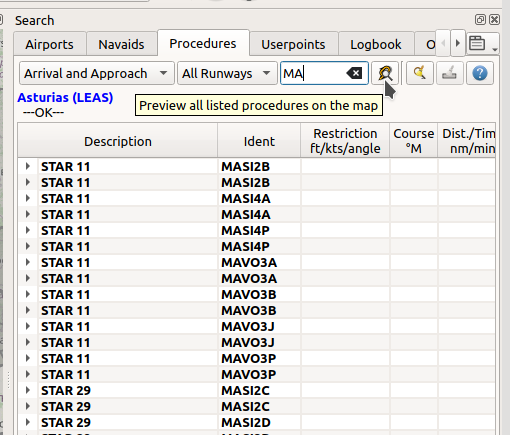Float the Search dock window
Screen dimensions: 510x435
[x=480, y=20]
